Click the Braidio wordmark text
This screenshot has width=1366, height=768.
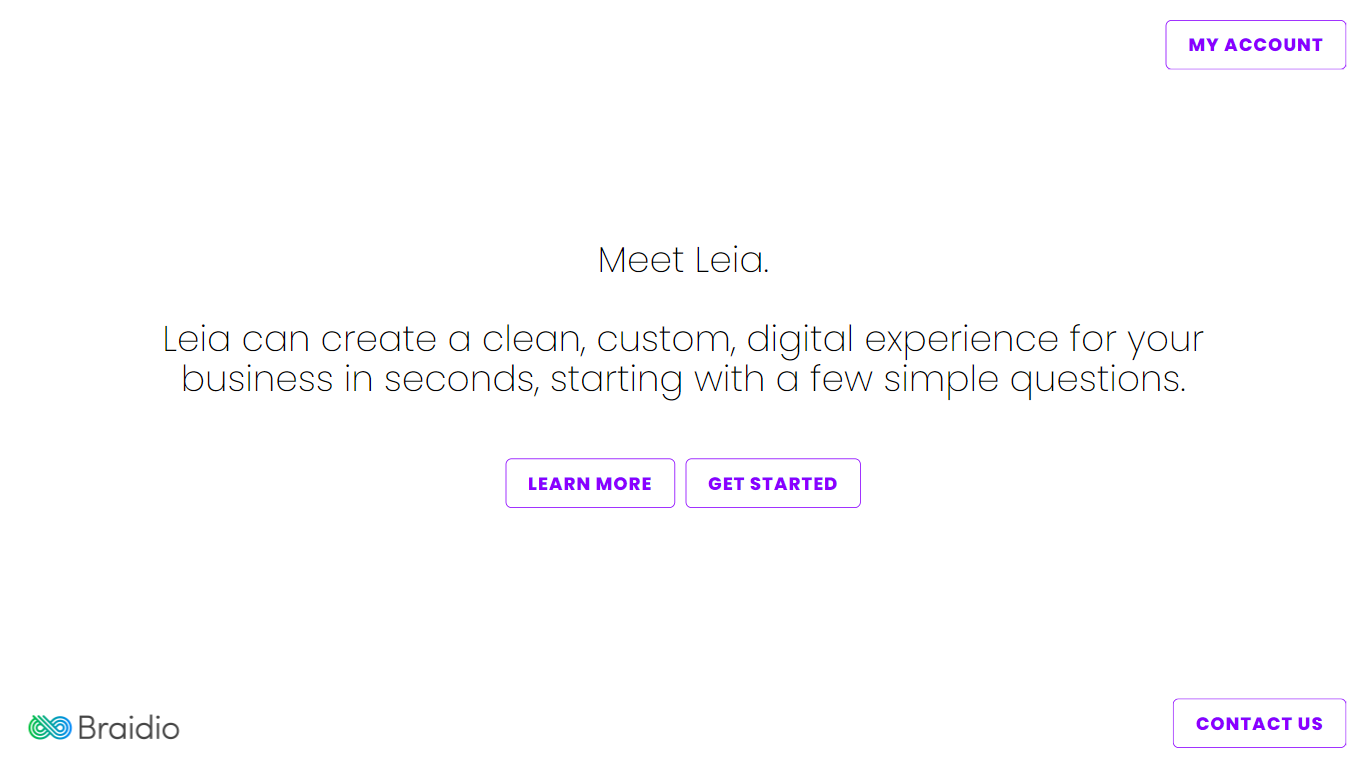pyautogui.click(x=128, y=727)
